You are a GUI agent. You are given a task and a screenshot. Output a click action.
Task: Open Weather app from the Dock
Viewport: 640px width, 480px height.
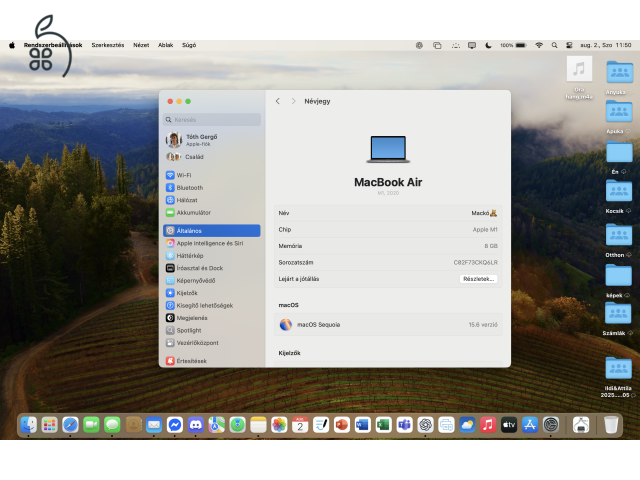tap(467, 425)
